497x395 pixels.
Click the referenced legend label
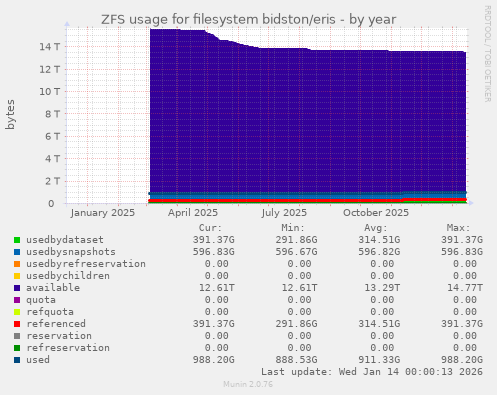tap(56, 324)
